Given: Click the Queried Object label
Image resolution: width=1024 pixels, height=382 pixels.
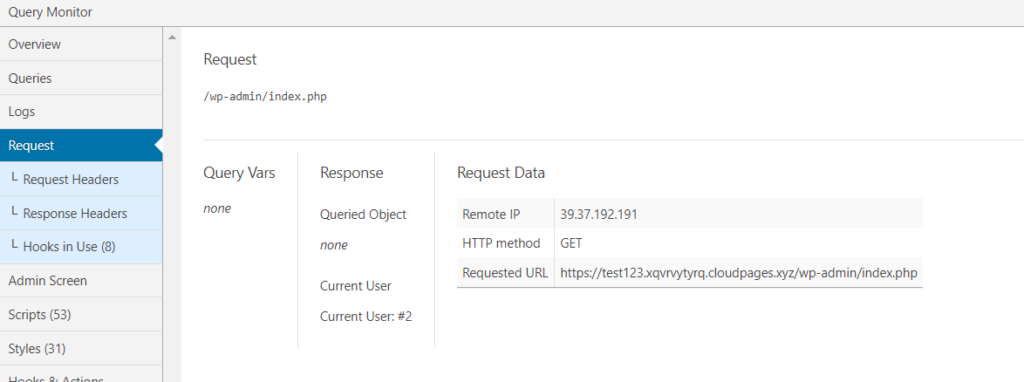Looking at the screenshot, I should 363,215.
